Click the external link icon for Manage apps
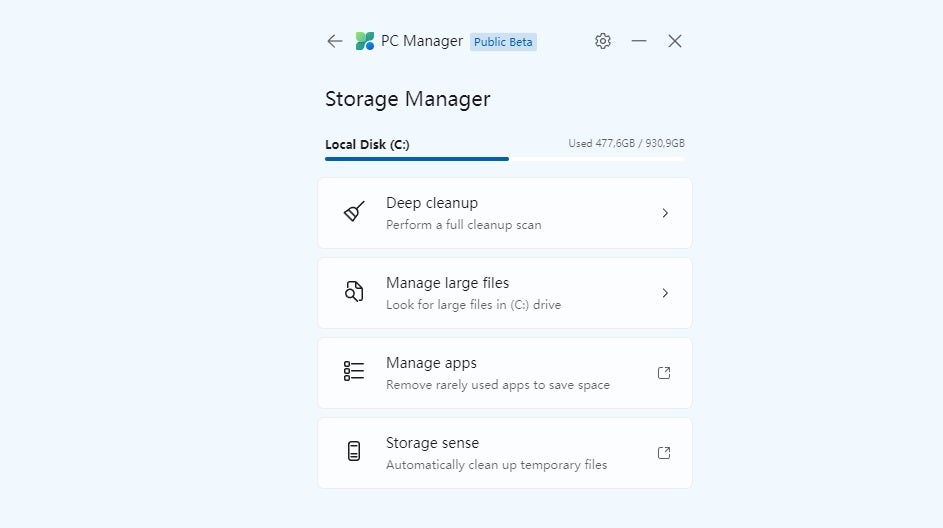This screenshot has width=943, height=528. pos(664,373)
